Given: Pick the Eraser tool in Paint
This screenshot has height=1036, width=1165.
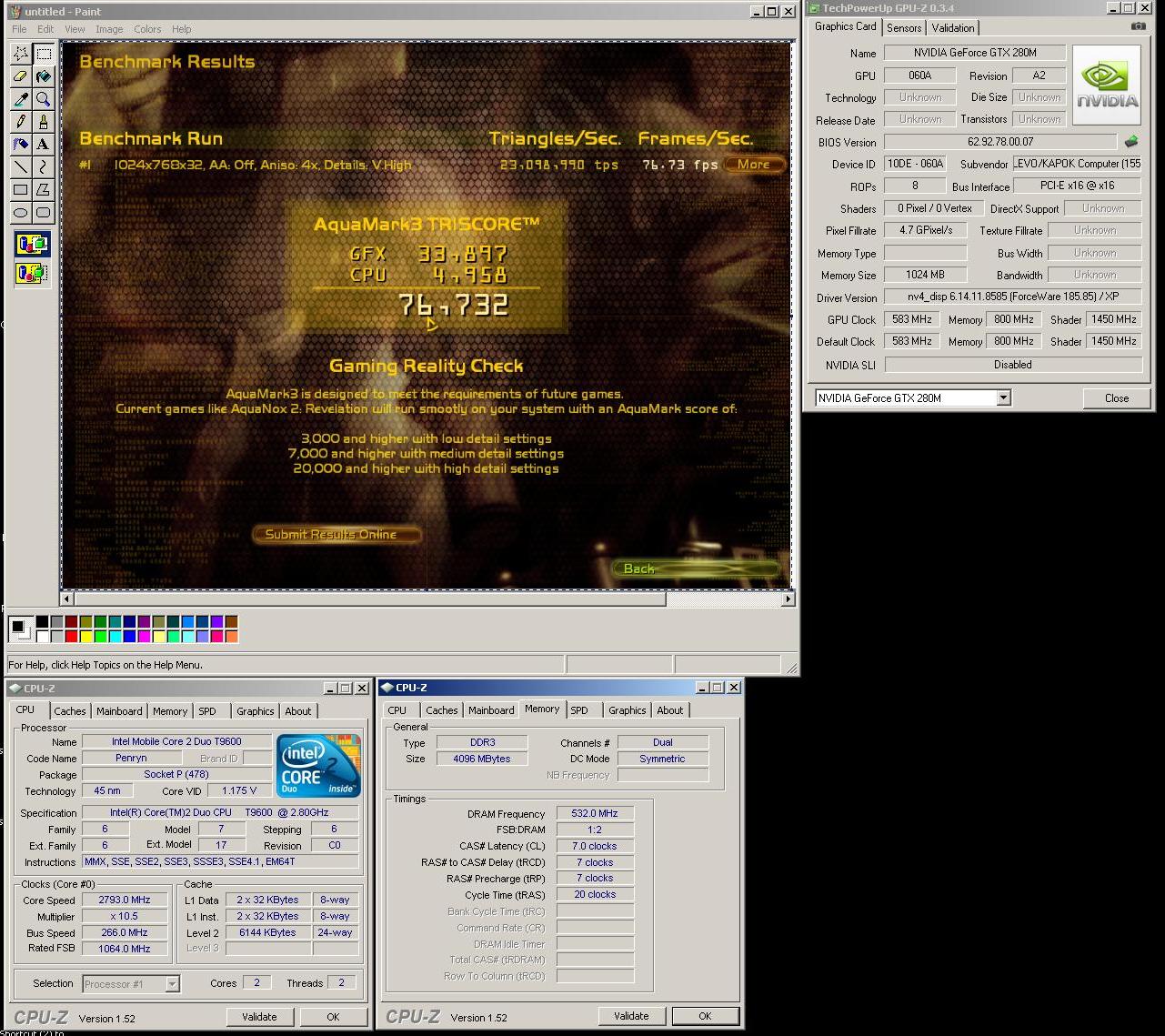Looking at the screenshot, I should coord(20,76).
